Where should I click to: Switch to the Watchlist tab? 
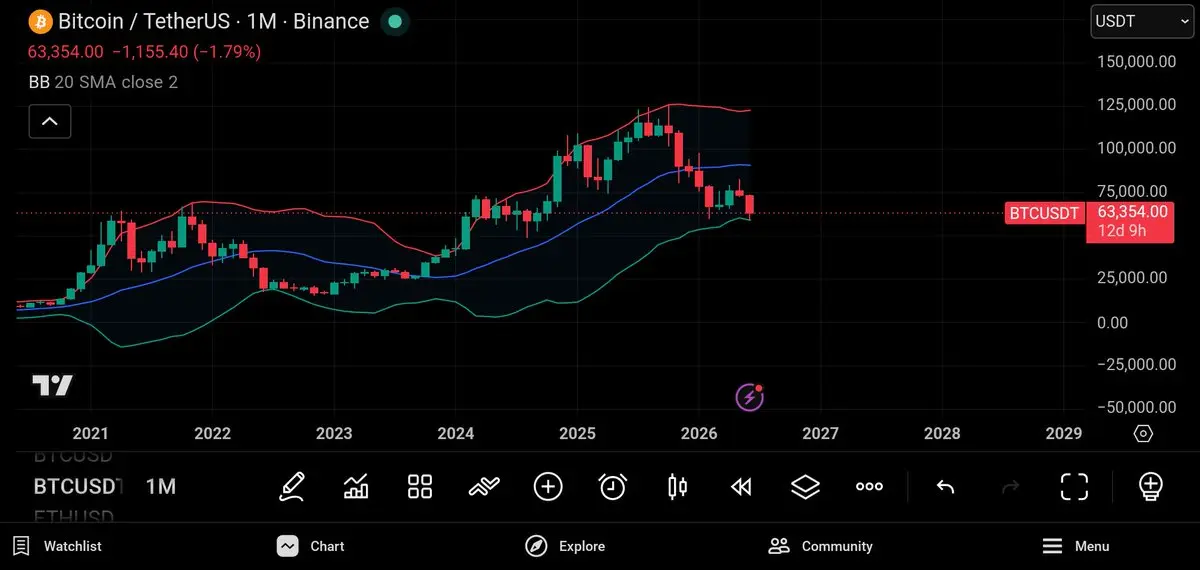[x=58, y=546]
